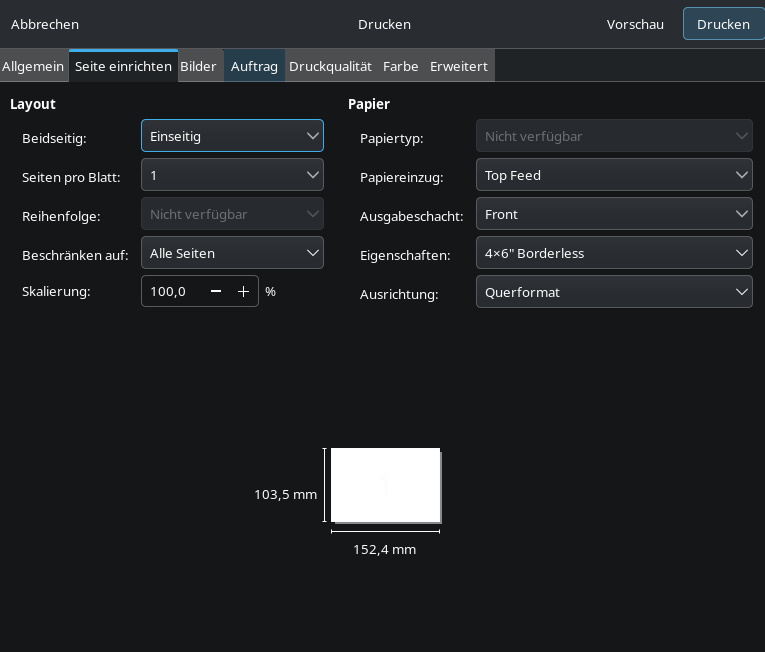Change Ausrichtung from Querformat
Viewport: 765px width, 652px height.
614,292
